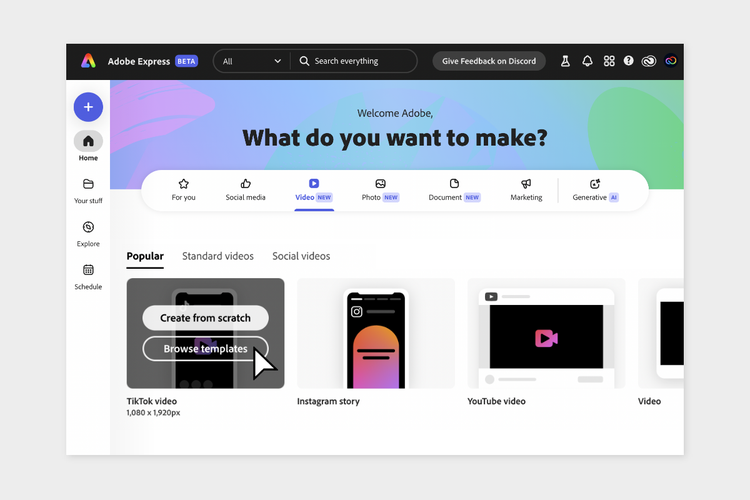Select the Generative AI tab
750x500 pixels.
(x=595, y=190)
